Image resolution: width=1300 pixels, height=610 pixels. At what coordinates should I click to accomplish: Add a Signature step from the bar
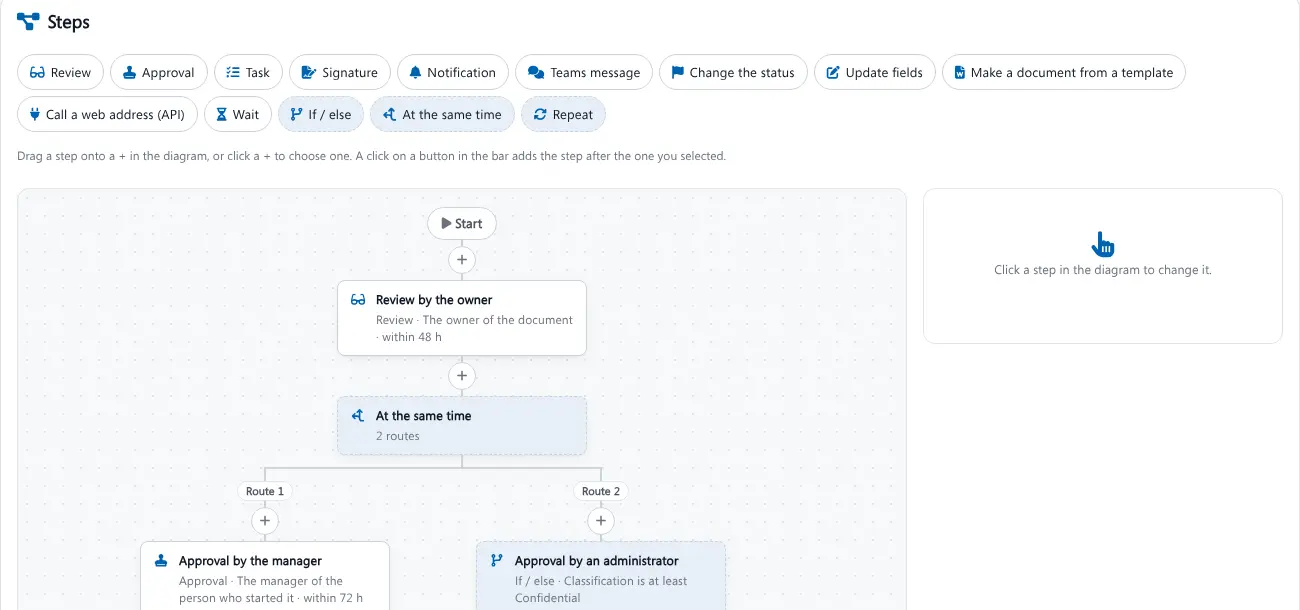coord(340,72)
